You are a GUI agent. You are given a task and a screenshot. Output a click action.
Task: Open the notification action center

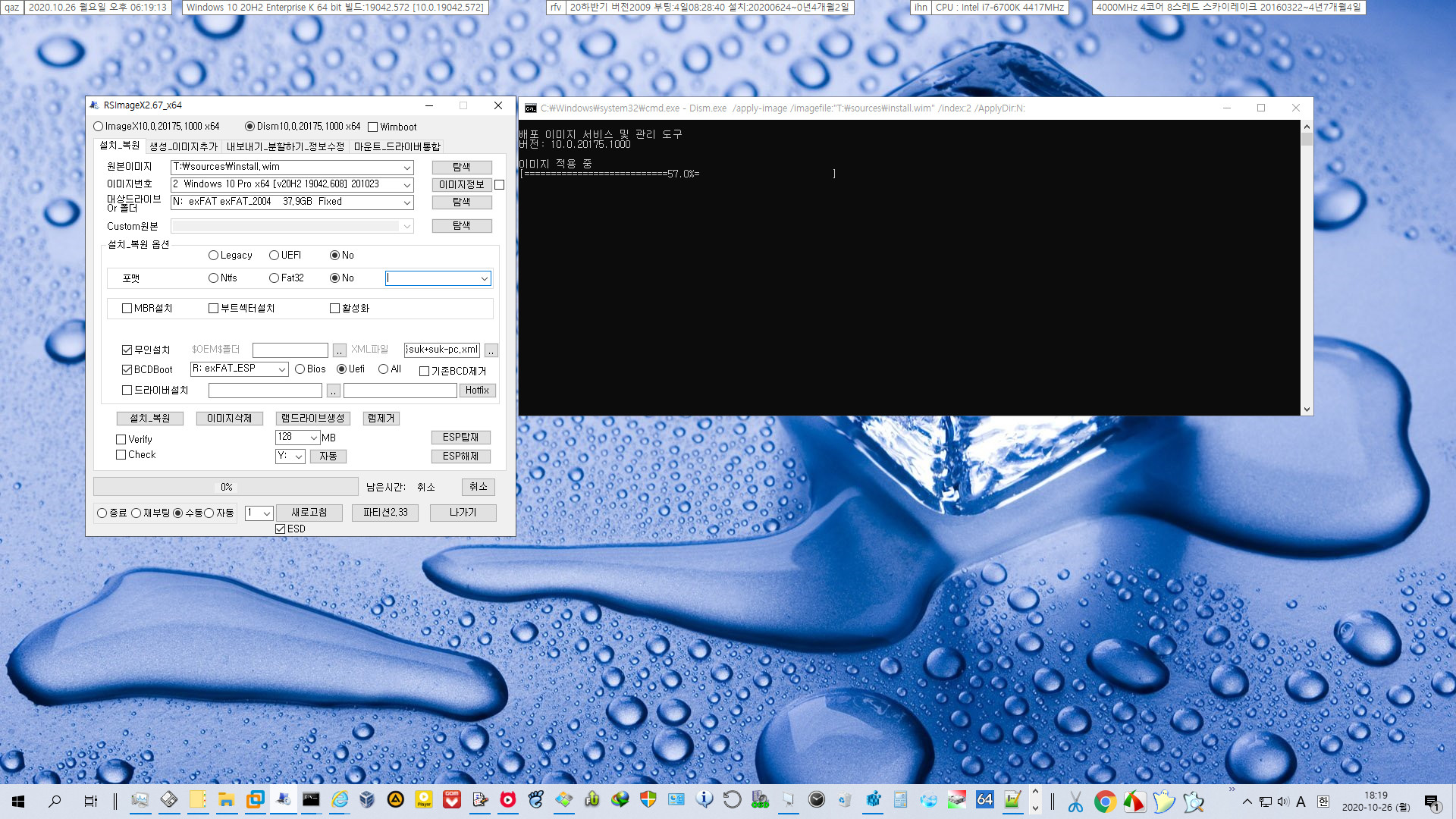(x=1432, y=802)
